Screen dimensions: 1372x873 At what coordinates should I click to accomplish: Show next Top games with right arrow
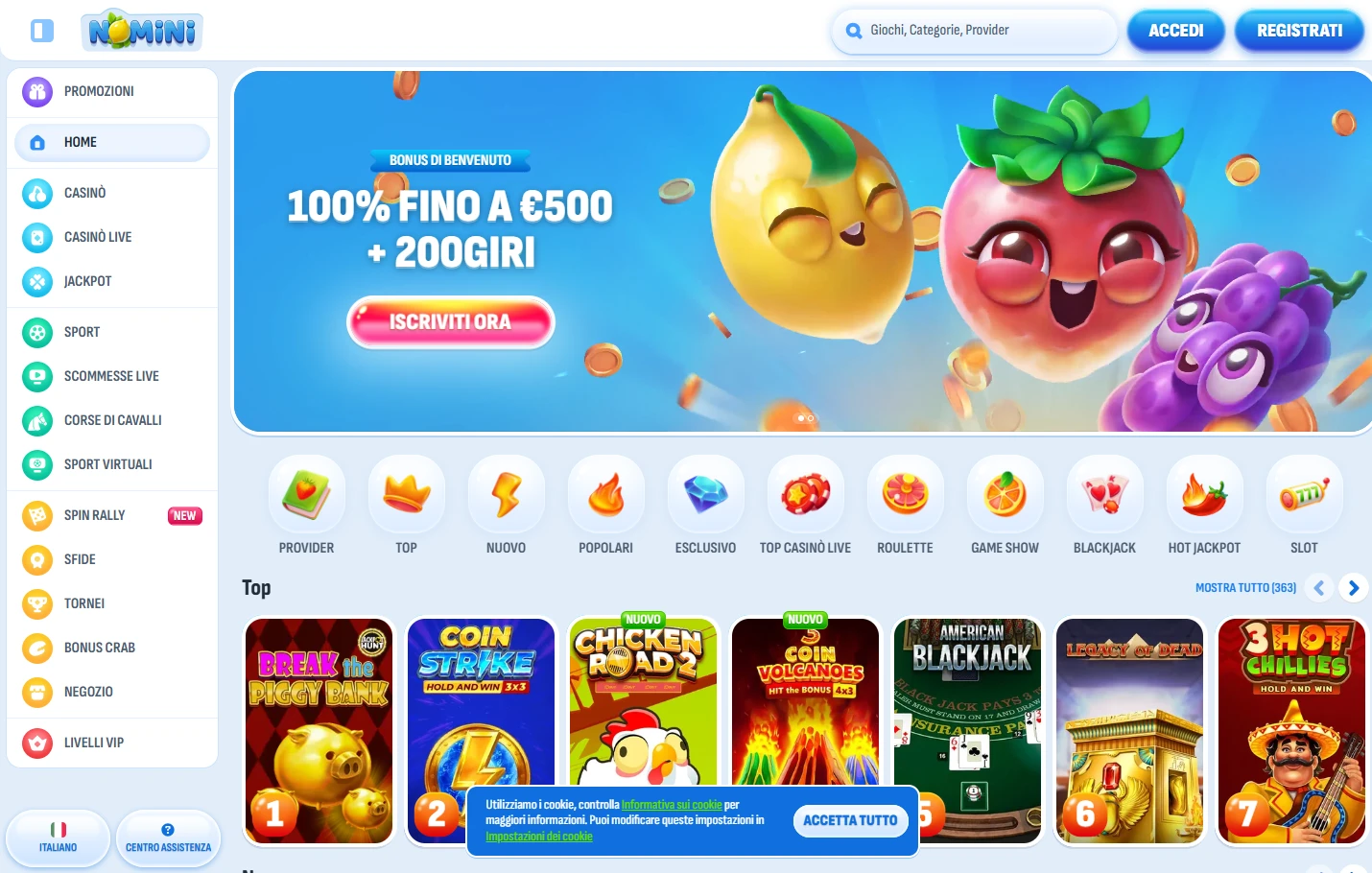tap(1353, 588)
